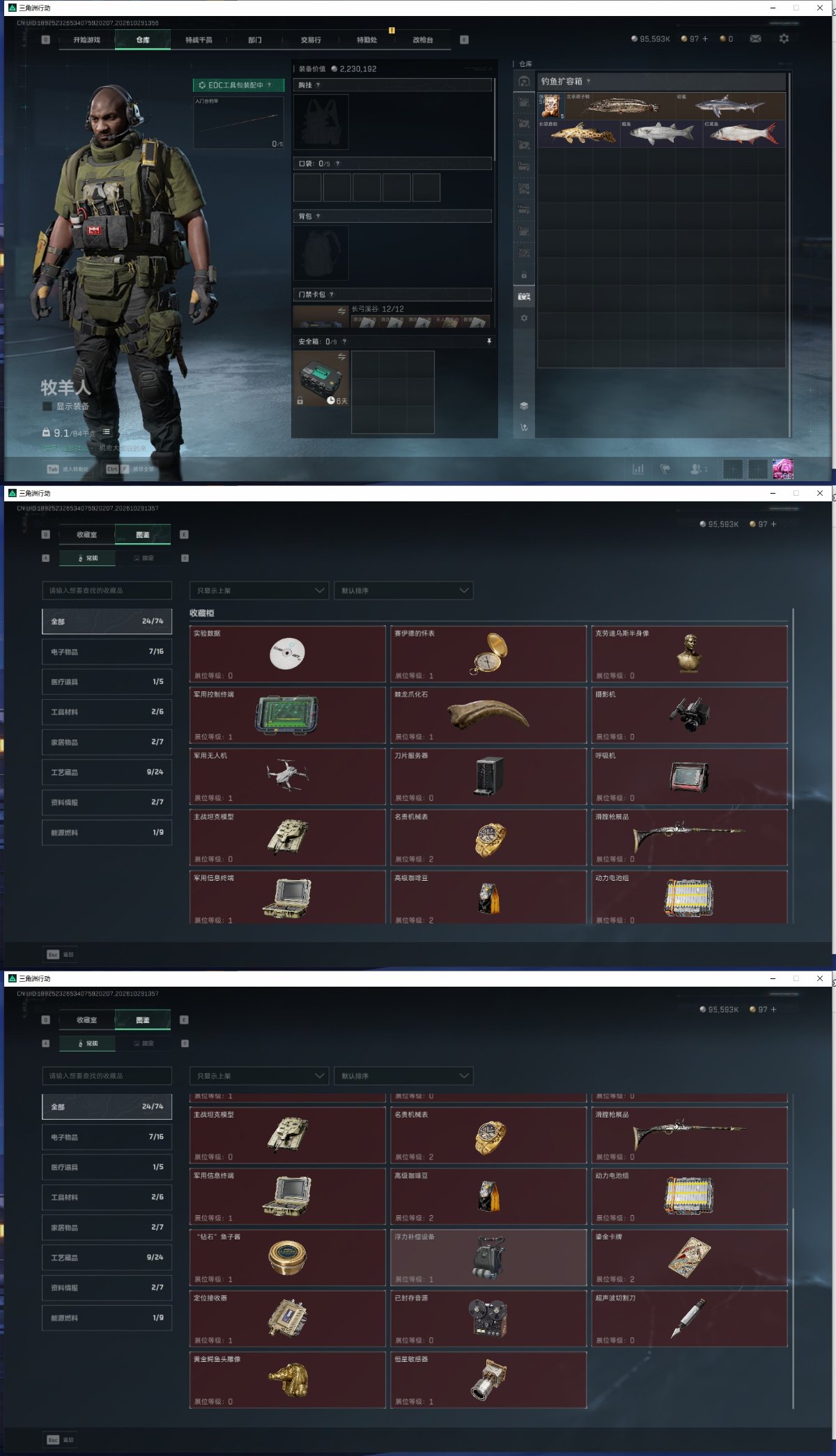Click the shark fish item in the warehouse
Viewport: 836px width, 1456px height.
click(x=729, y=106)
